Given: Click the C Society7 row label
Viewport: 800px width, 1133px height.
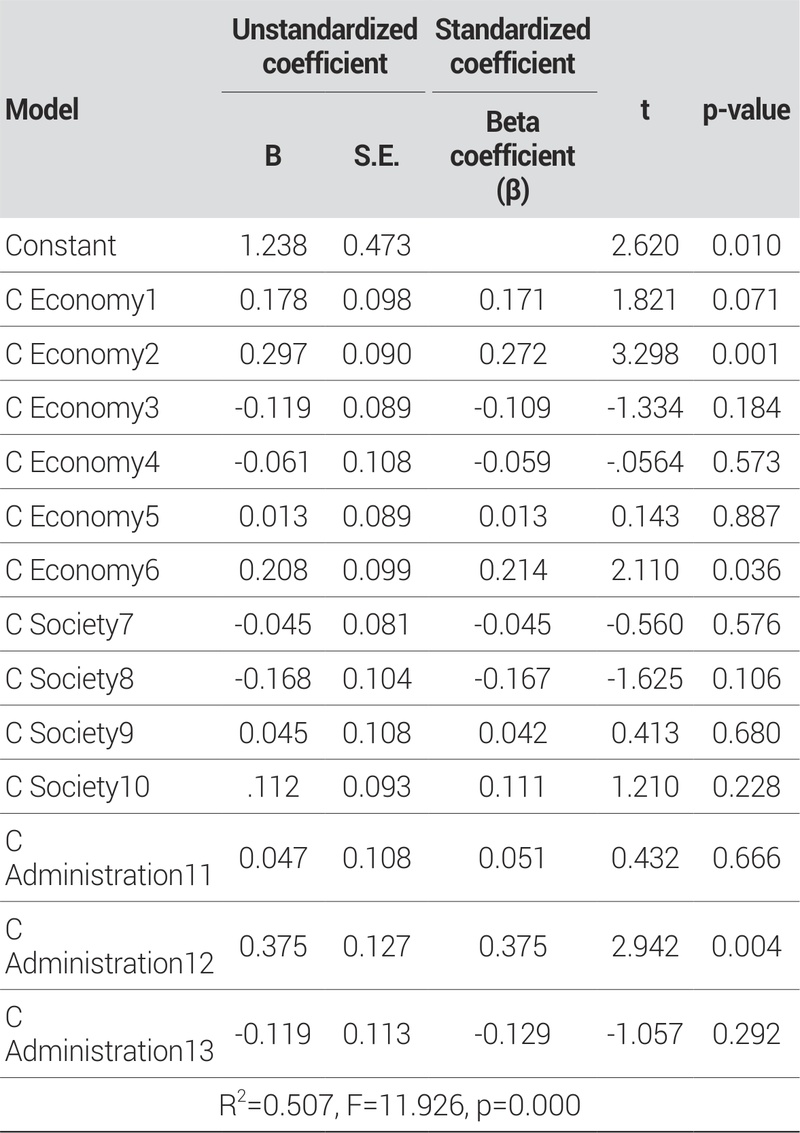Looking at the screenshot, I should point(77,624).
